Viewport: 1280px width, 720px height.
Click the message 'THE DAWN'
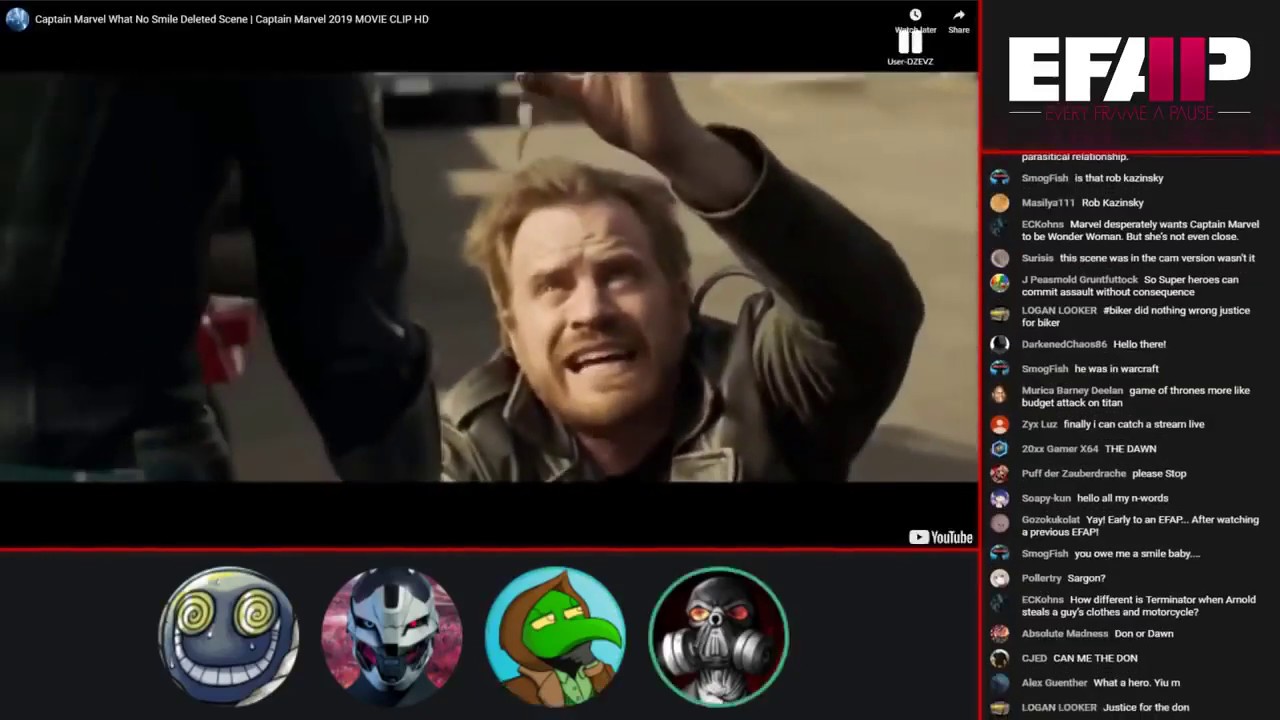click(x=1130, y=449)
